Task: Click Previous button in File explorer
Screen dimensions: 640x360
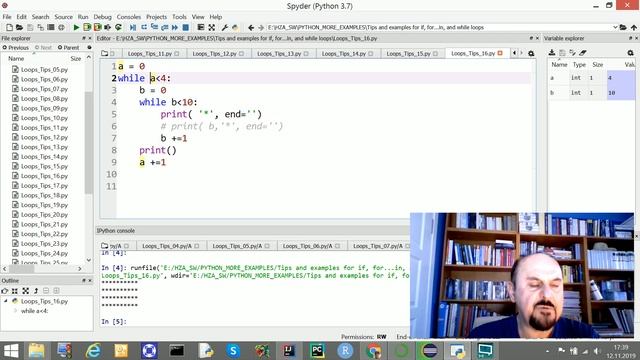Action: [x=16, y=47]
